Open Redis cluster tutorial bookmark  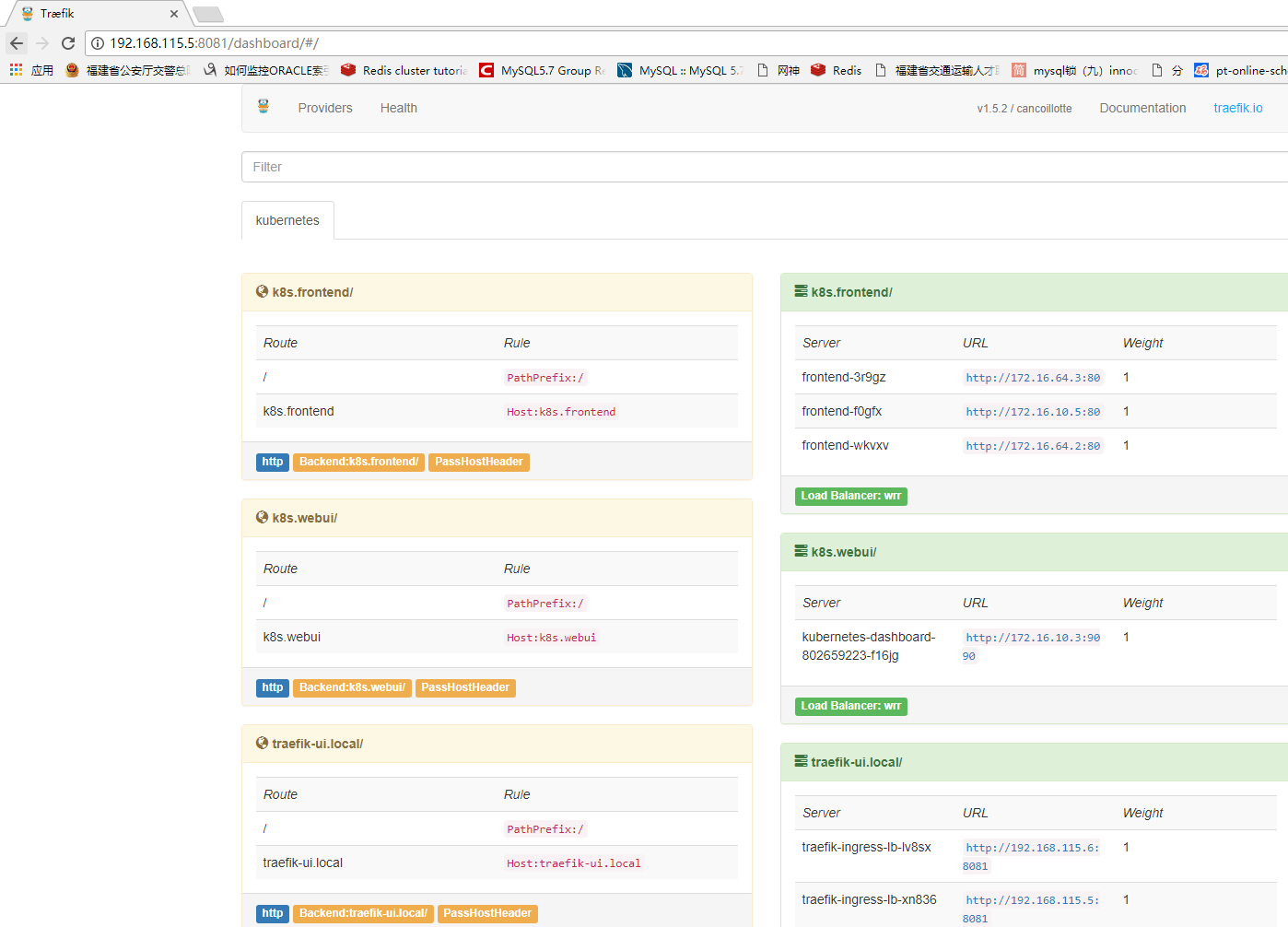(404, 70)
